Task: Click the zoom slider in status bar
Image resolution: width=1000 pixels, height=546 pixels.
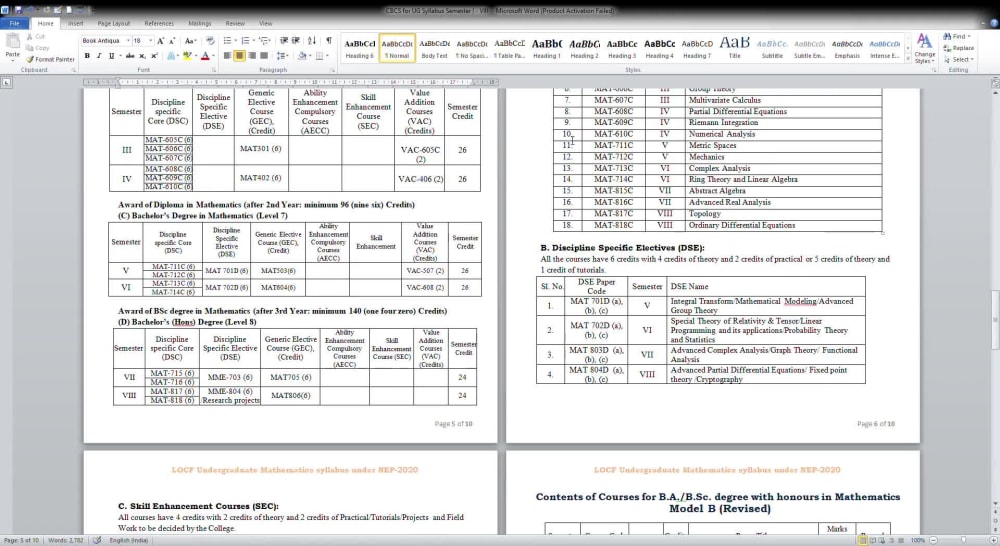Action: (963, 540)
